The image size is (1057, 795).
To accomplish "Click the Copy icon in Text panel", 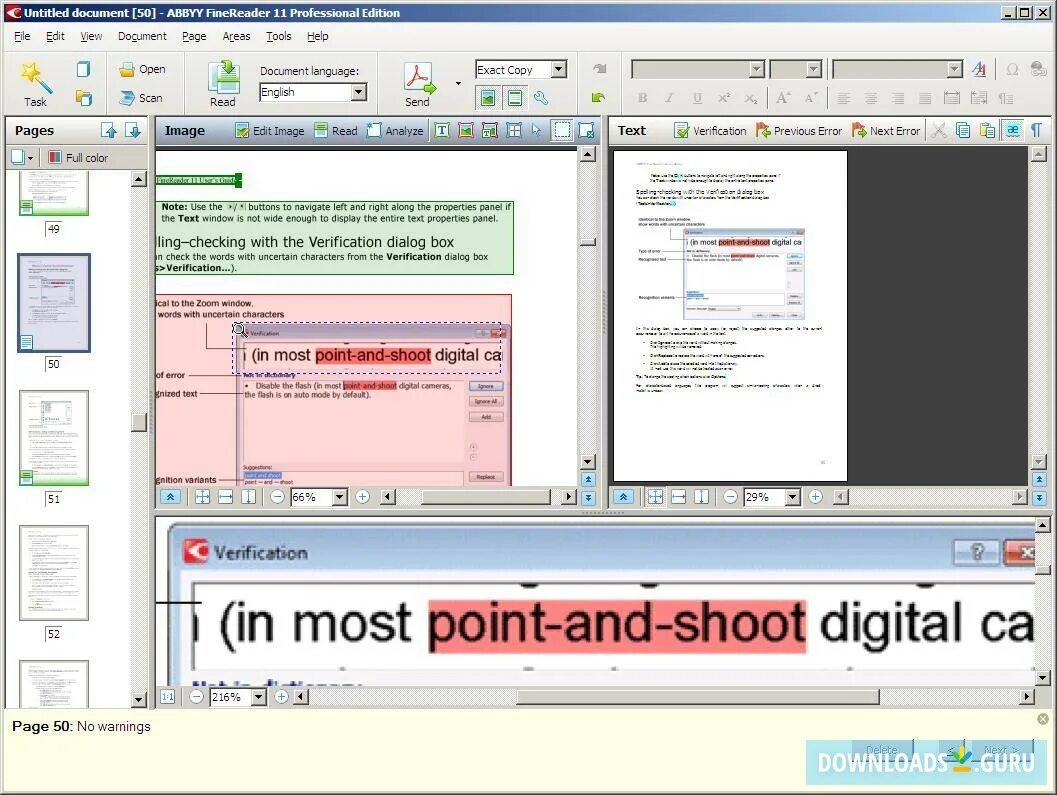I will (963, 131).
